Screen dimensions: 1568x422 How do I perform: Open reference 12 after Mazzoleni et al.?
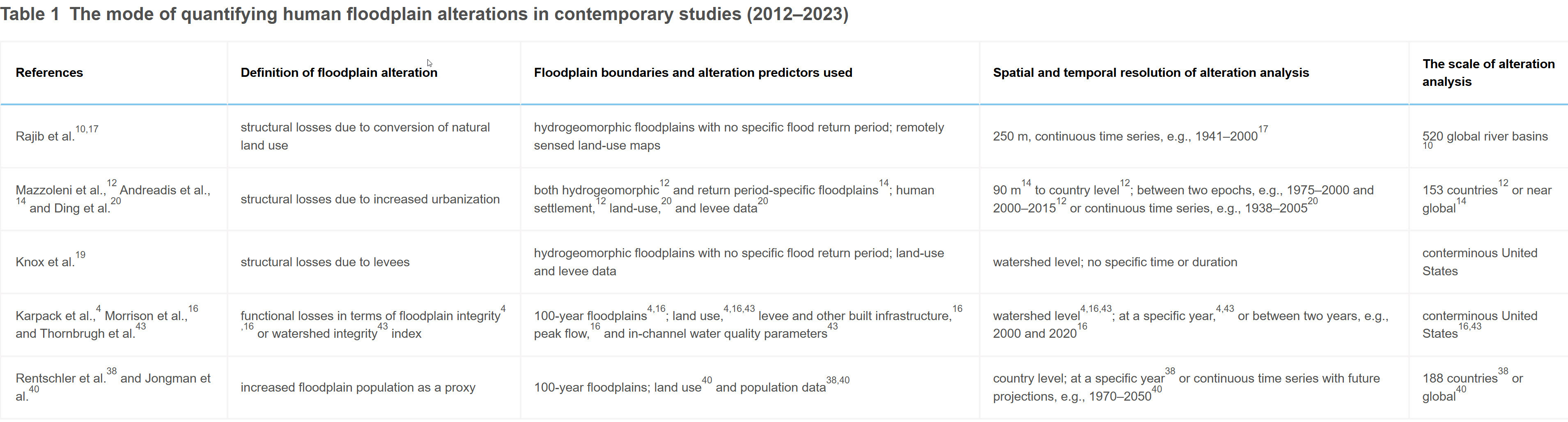click(x=111, y=183)
